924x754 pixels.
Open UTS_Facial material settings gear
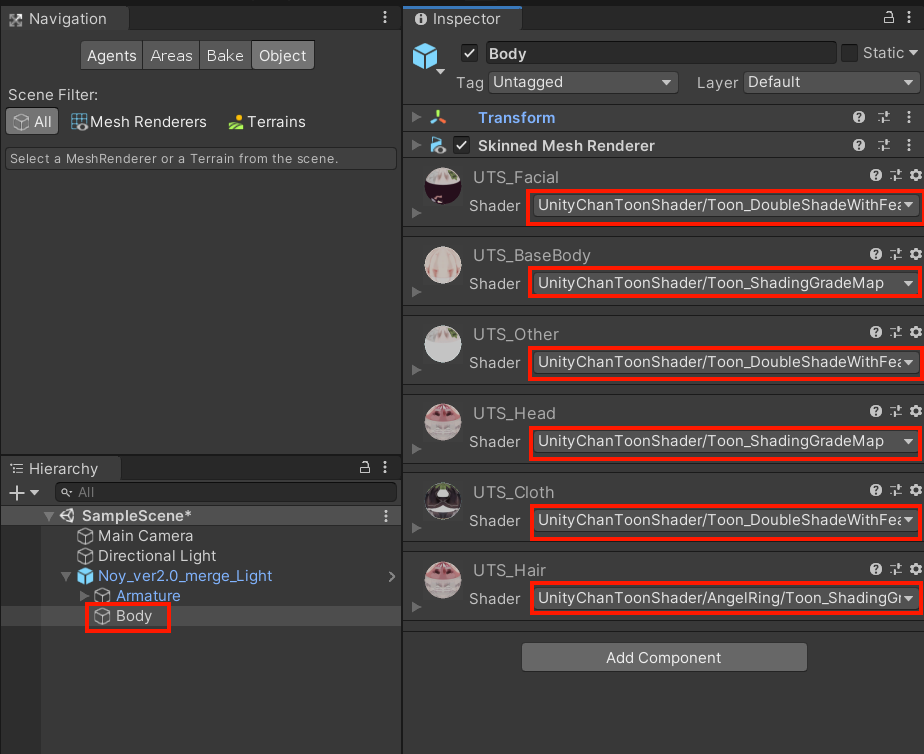click(x=916, y=175)
